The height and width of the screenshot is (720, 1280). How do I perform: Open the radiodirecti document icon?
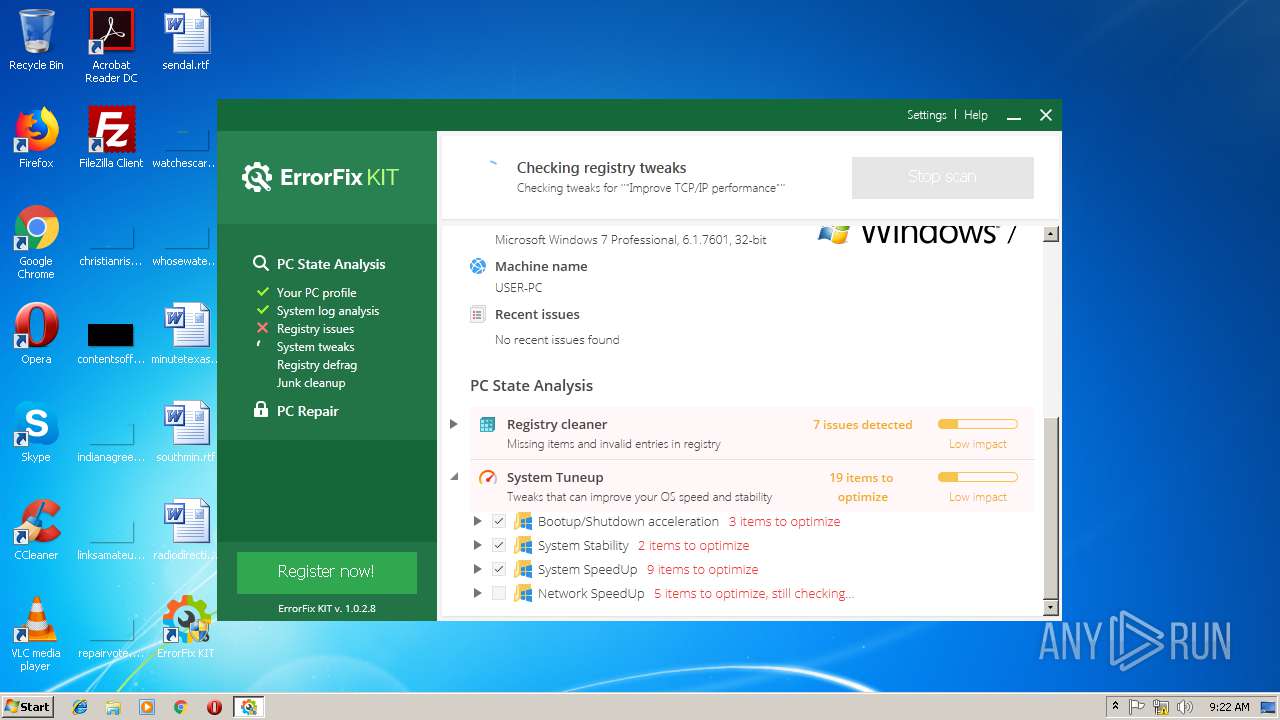pos(186,530)
